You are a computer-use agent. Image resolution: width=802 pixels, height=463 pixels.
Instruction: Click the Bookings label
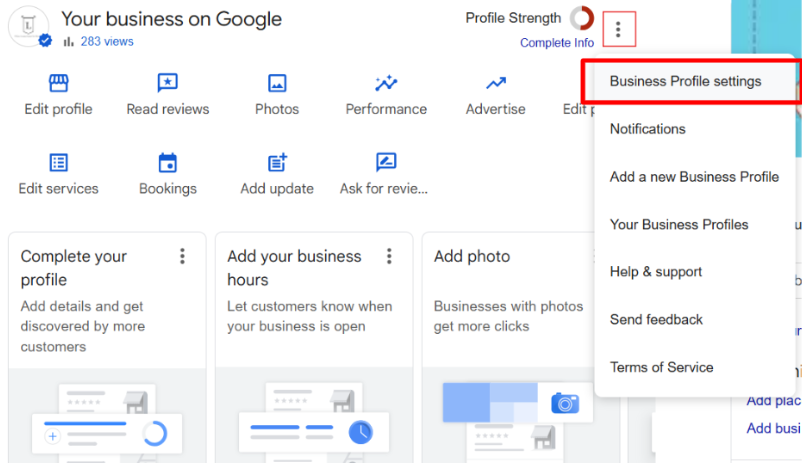[x=168, y=189]
